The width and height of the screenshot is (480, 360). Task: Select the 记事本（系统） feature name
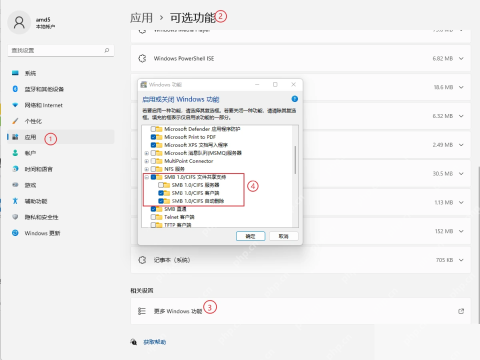pyautogui.click(x=172, y=260)
